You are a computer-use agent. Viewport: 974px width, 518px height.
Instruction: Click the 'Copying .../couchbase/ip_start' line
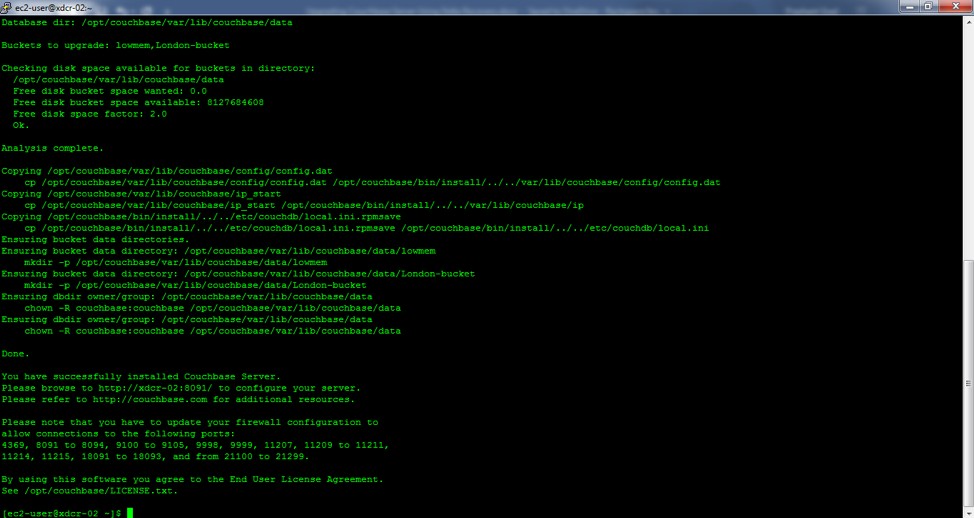pyautogui.click(x=141, y=194)
